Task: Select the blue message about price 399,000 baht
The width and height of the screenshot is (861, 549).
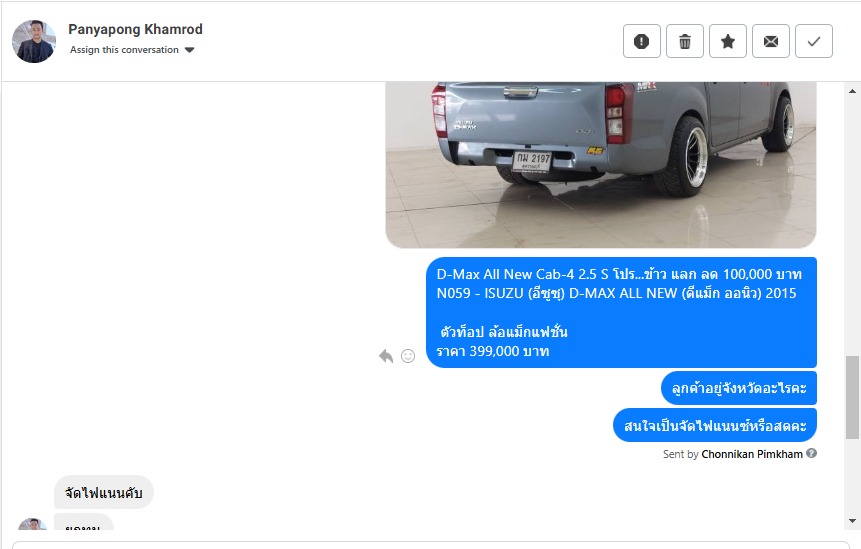Action: point(621,312)
